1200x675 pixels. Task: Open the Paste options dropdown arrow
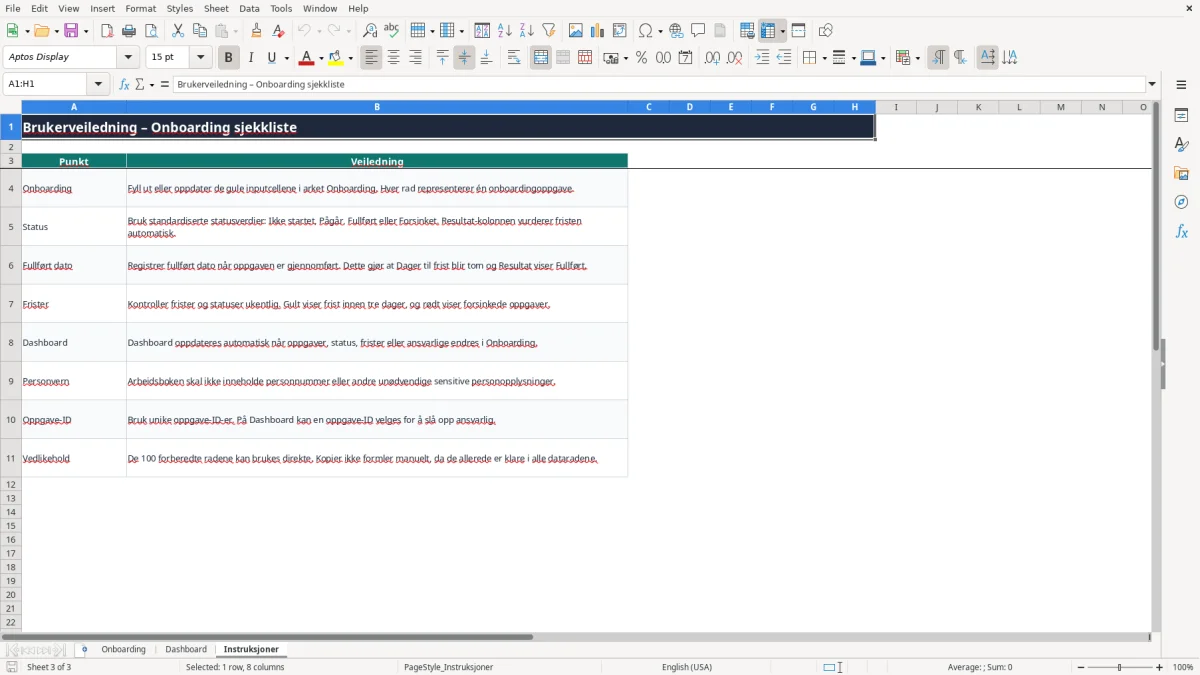point(236,31)
